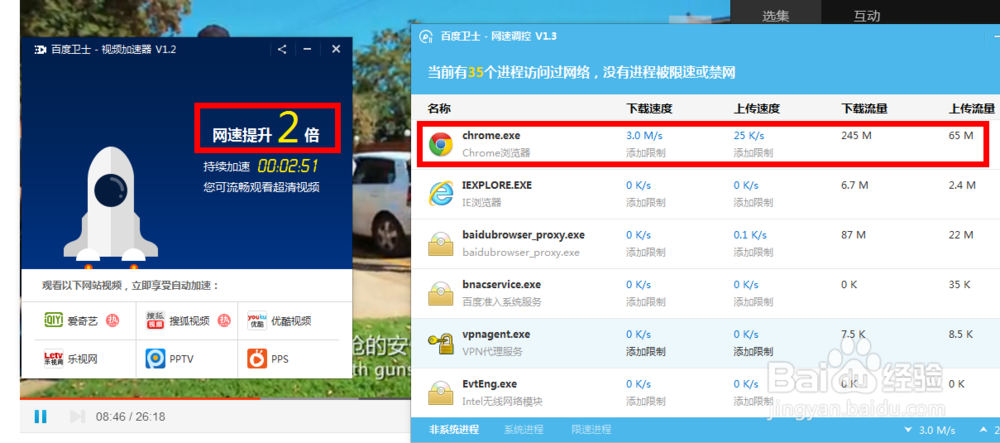Add download limit for chrome.exe

pos(645,153)
